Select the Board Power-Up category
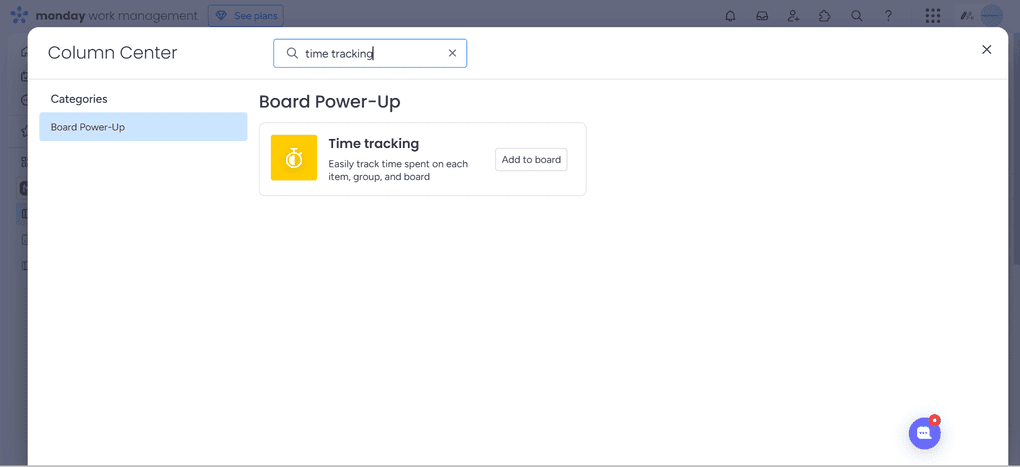The width and height of the screenshot is (1020, 467). 143,127
